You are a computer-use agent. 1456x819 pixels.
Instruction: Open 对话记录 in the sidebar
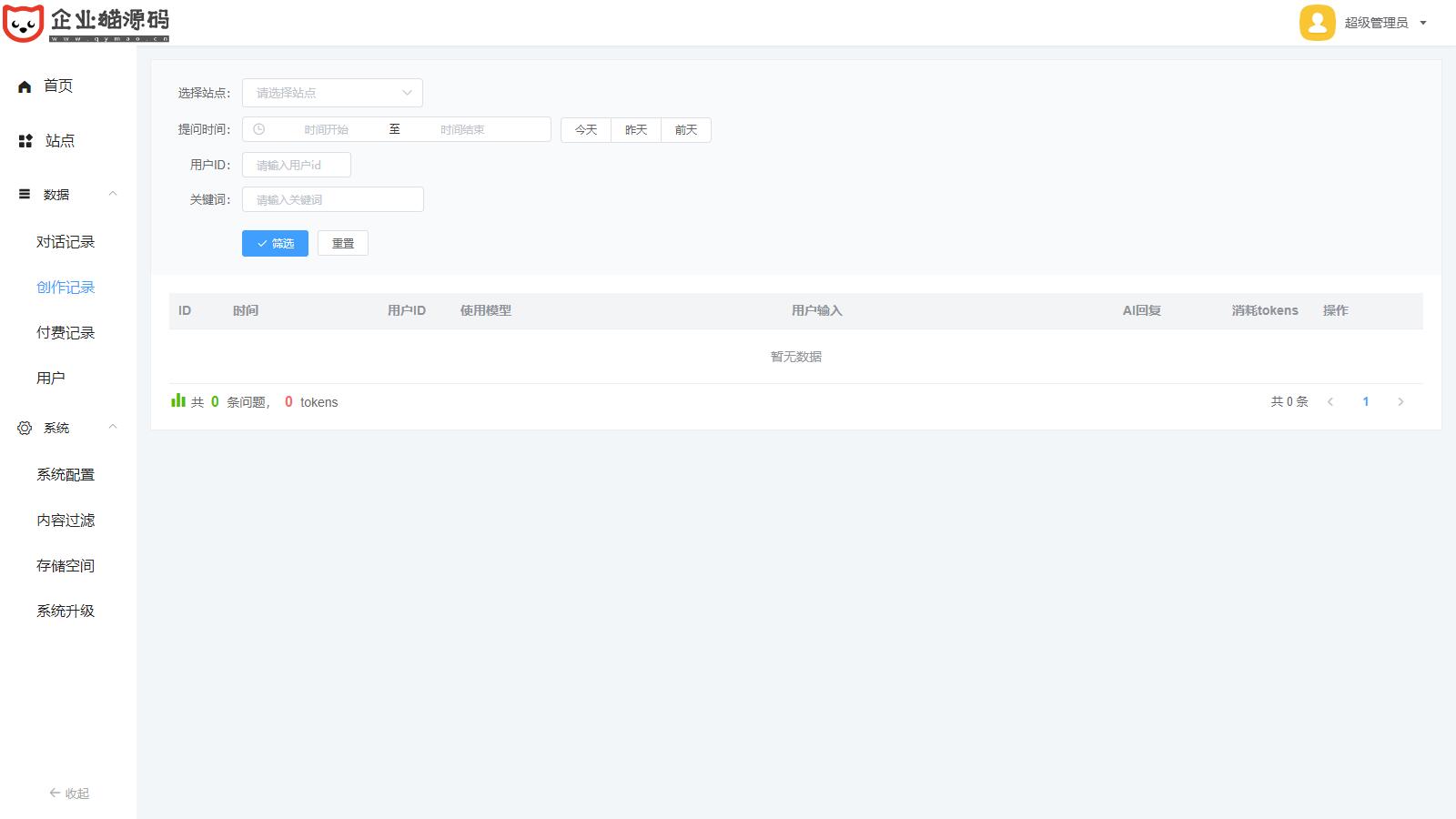(66, 242)
